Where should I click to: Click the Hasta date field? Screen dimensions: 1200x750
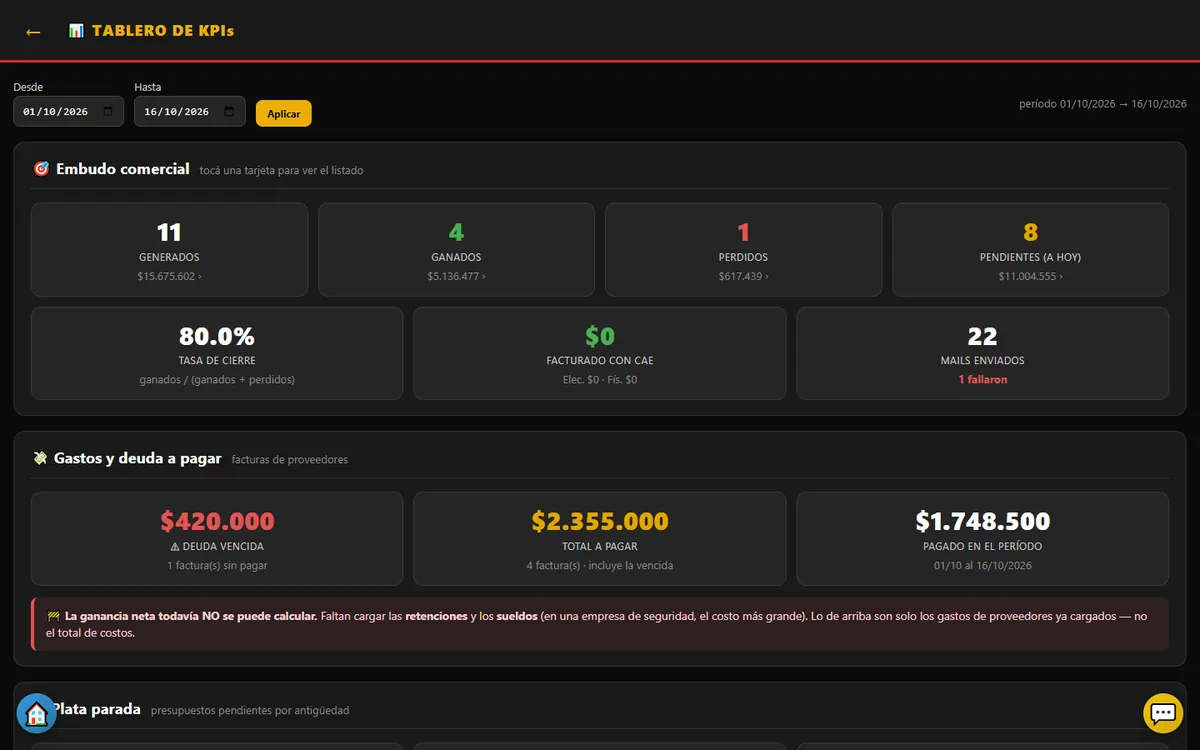[190, 111]
